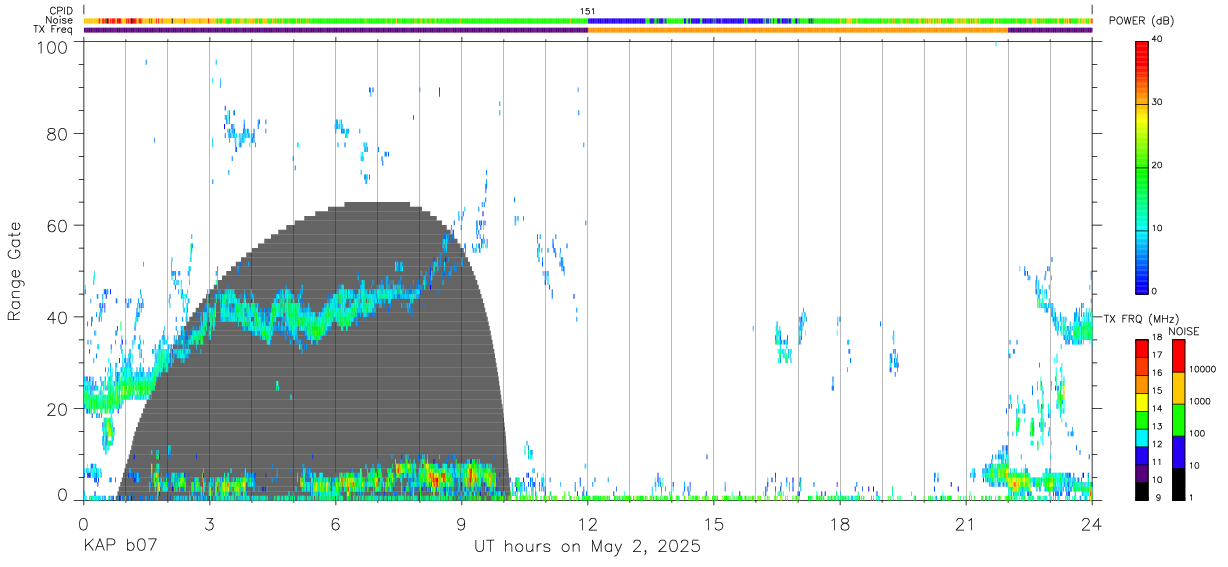Screen dimensions: 1228x567
Task: Click the Range Gate axis tick '40'
Action: click(x=58, y=317)
